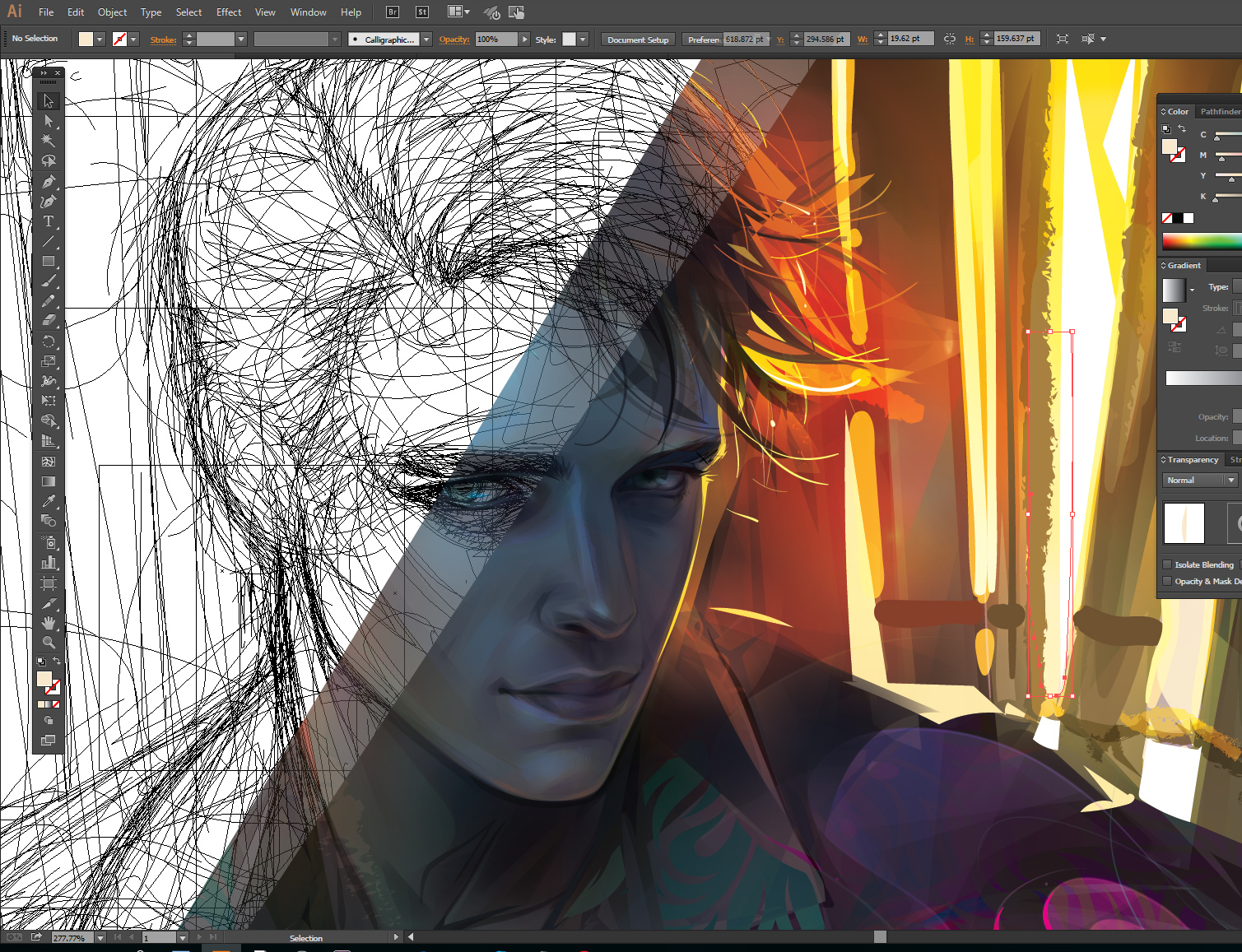Open the fill color dropdown in control bar

coord(100,39)
